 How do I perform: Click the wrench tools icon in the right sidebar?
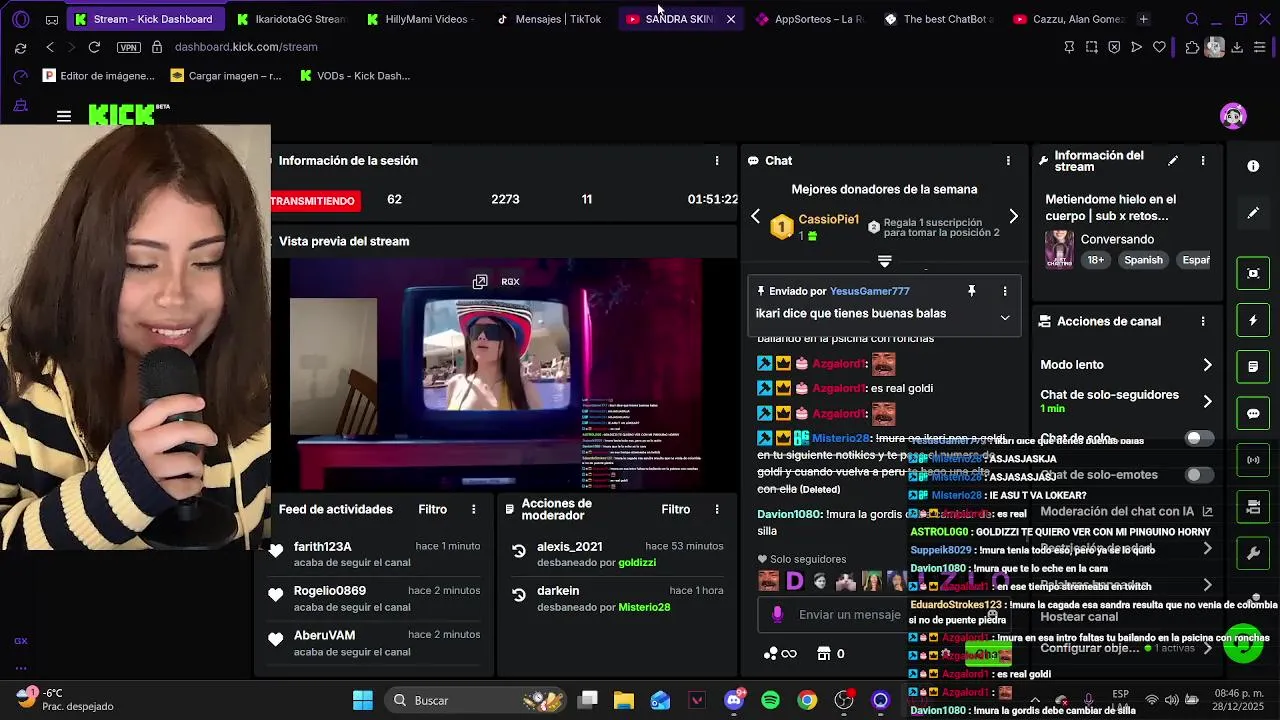pos(1253,553)
